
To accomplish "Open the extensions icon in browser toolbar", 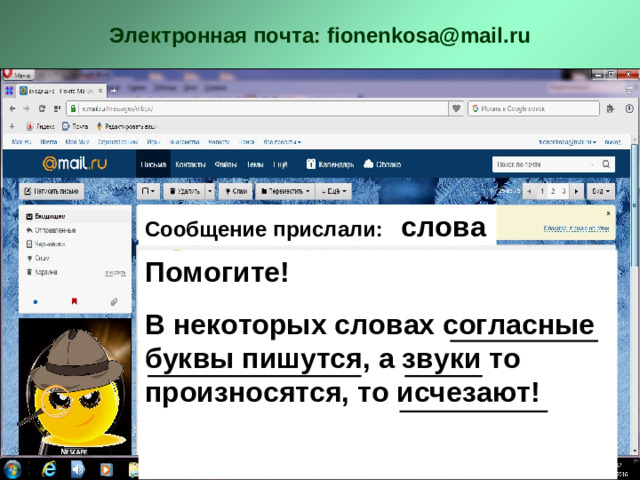I will tap(610, 109).
